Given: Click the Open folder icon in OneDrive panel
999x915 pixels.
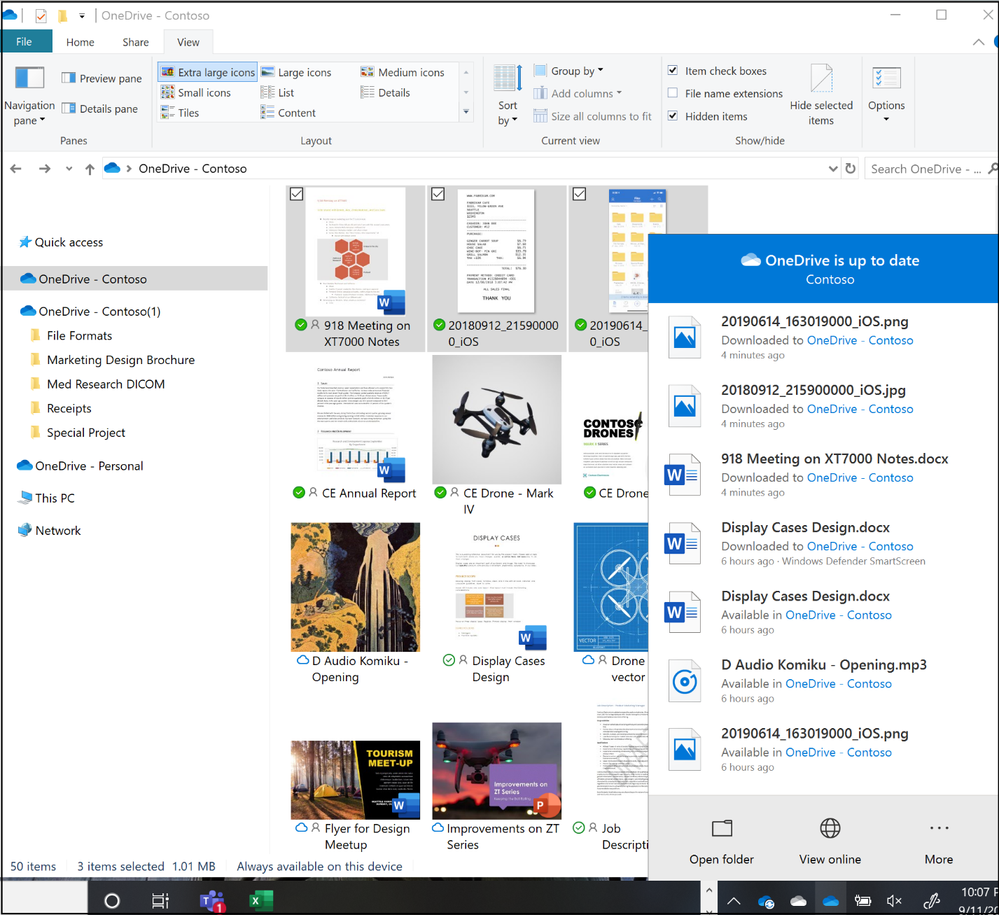Looking at the screenshot, I should [721, 829].
